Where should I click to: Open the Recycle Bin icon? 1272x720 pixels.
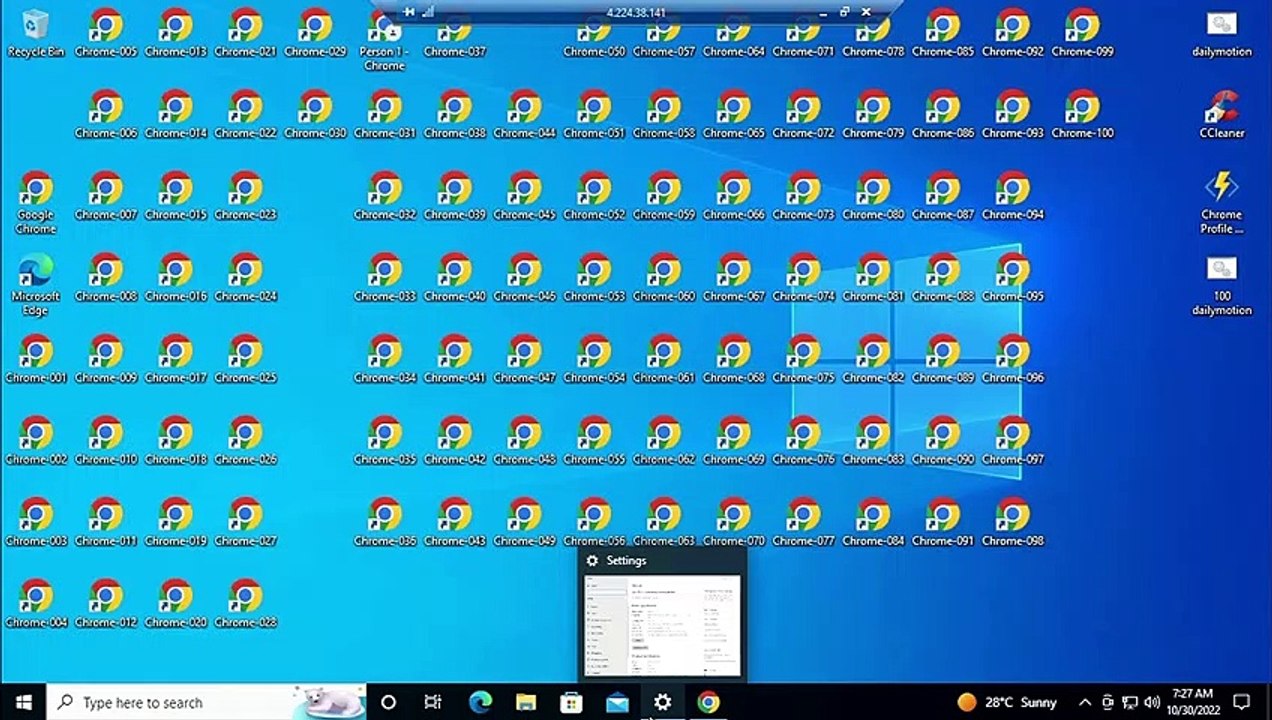click(36, 33)
